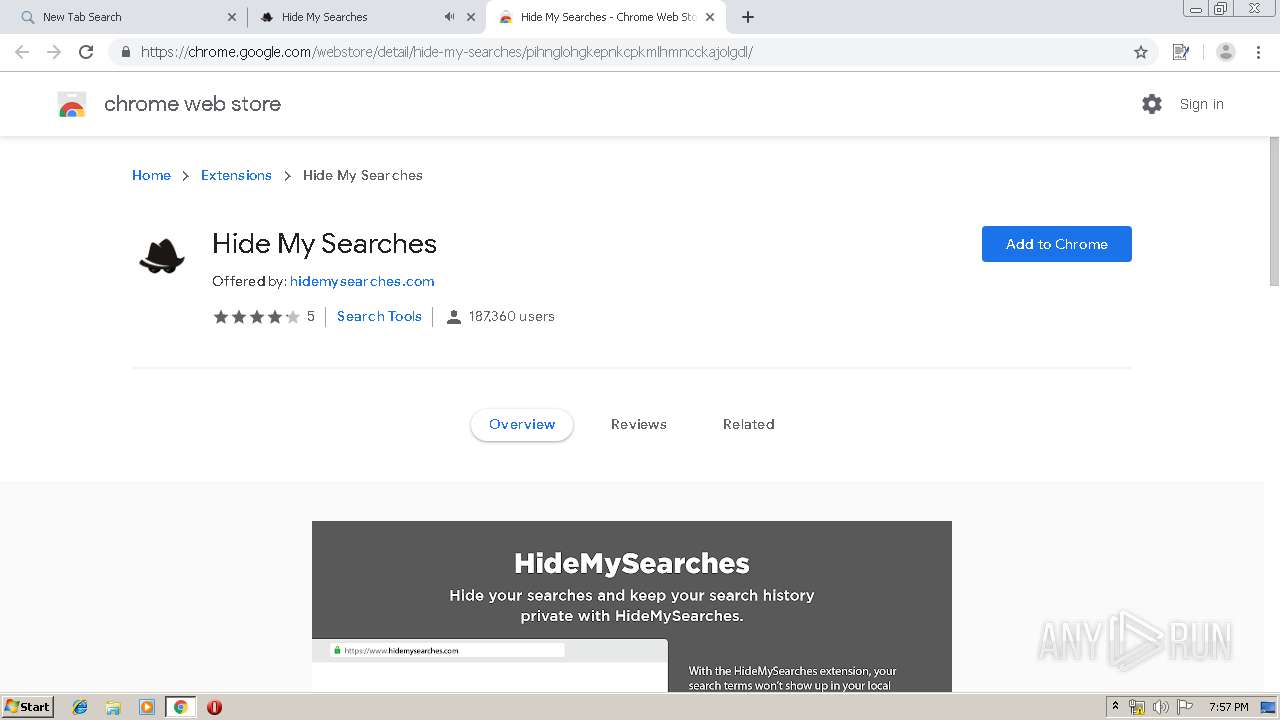
Task: Open the extension icon next to the bookmark star
Action: point(1181,52)
